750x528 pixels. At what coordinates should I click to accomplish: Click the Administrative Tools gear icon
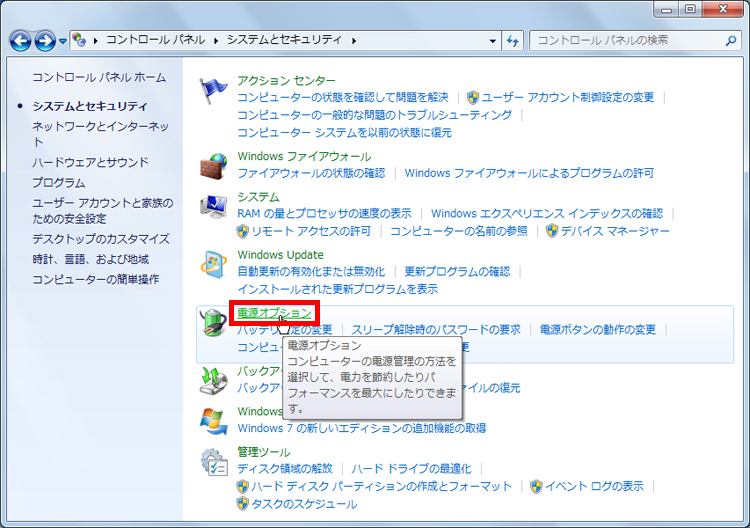213,462
